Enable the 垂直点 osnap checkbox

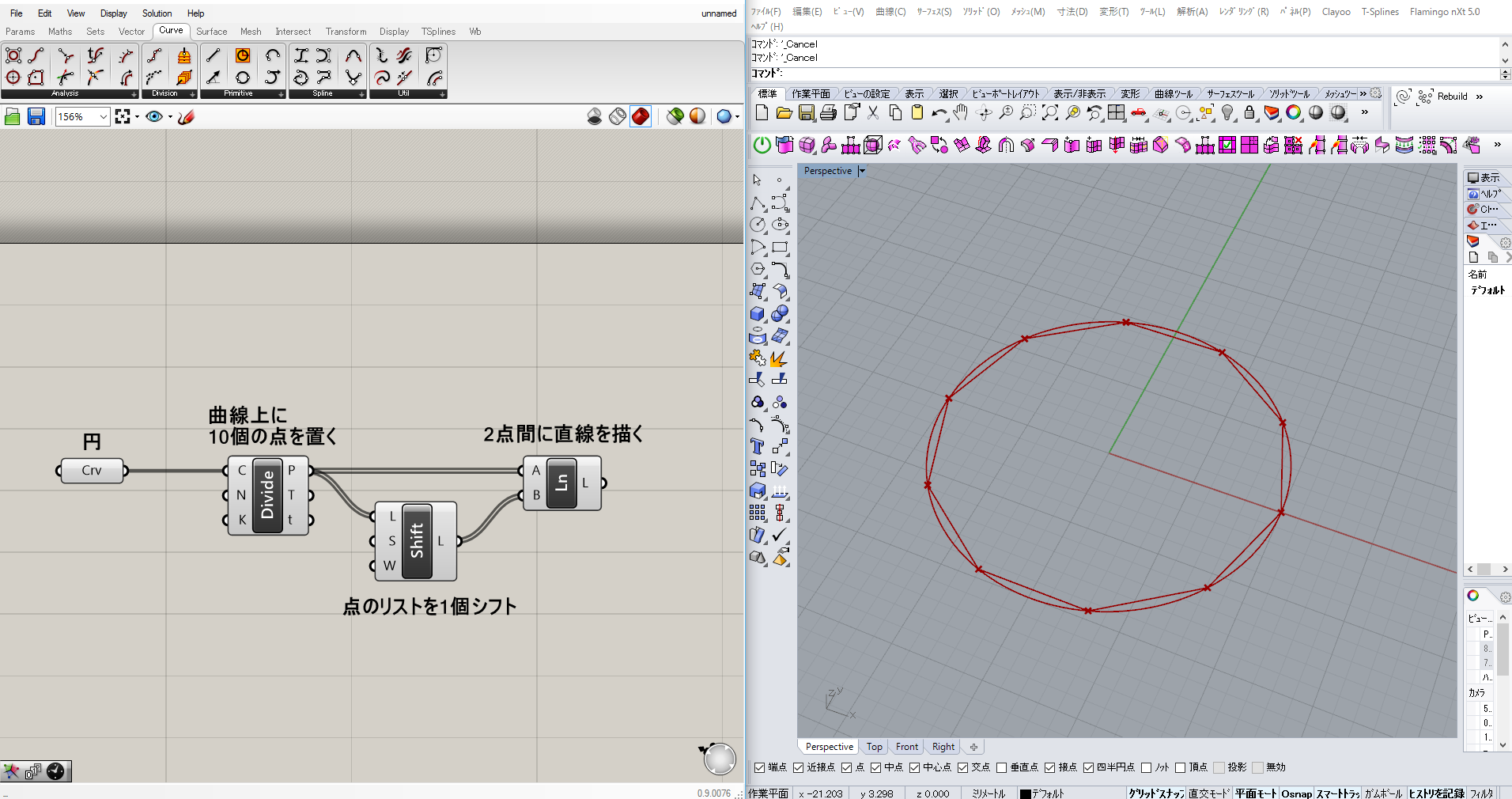1000,767
